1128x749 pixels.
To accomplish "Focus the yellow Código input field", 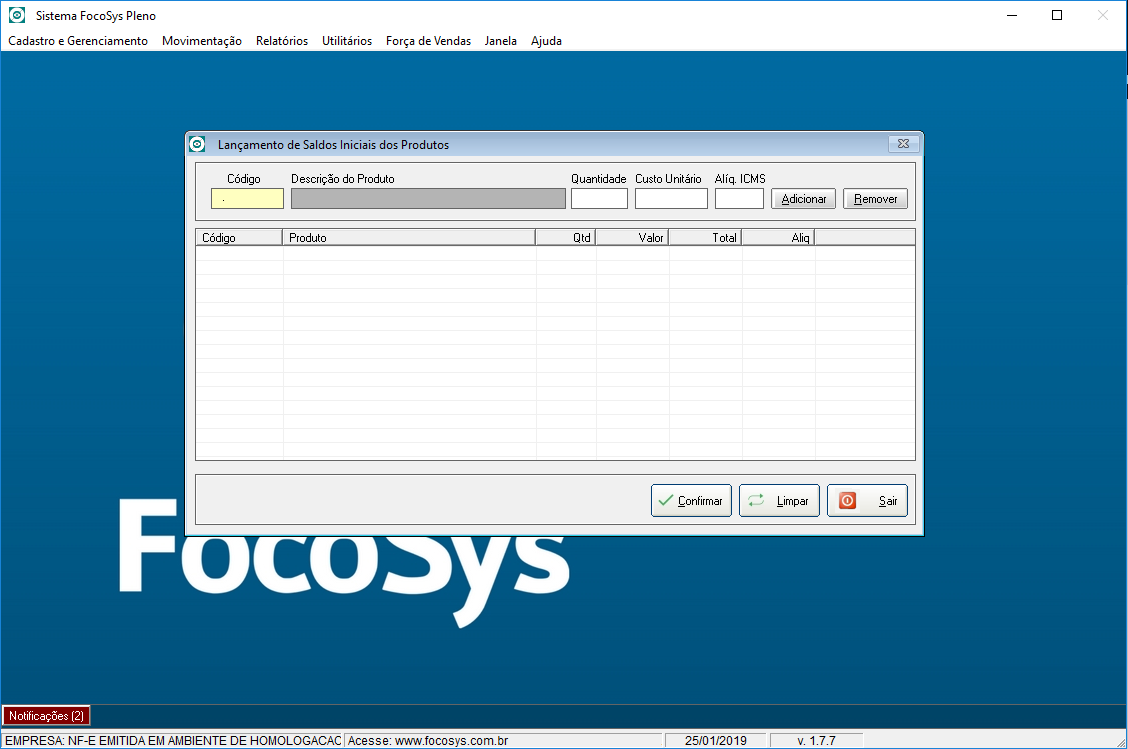I will click(247, 199).
